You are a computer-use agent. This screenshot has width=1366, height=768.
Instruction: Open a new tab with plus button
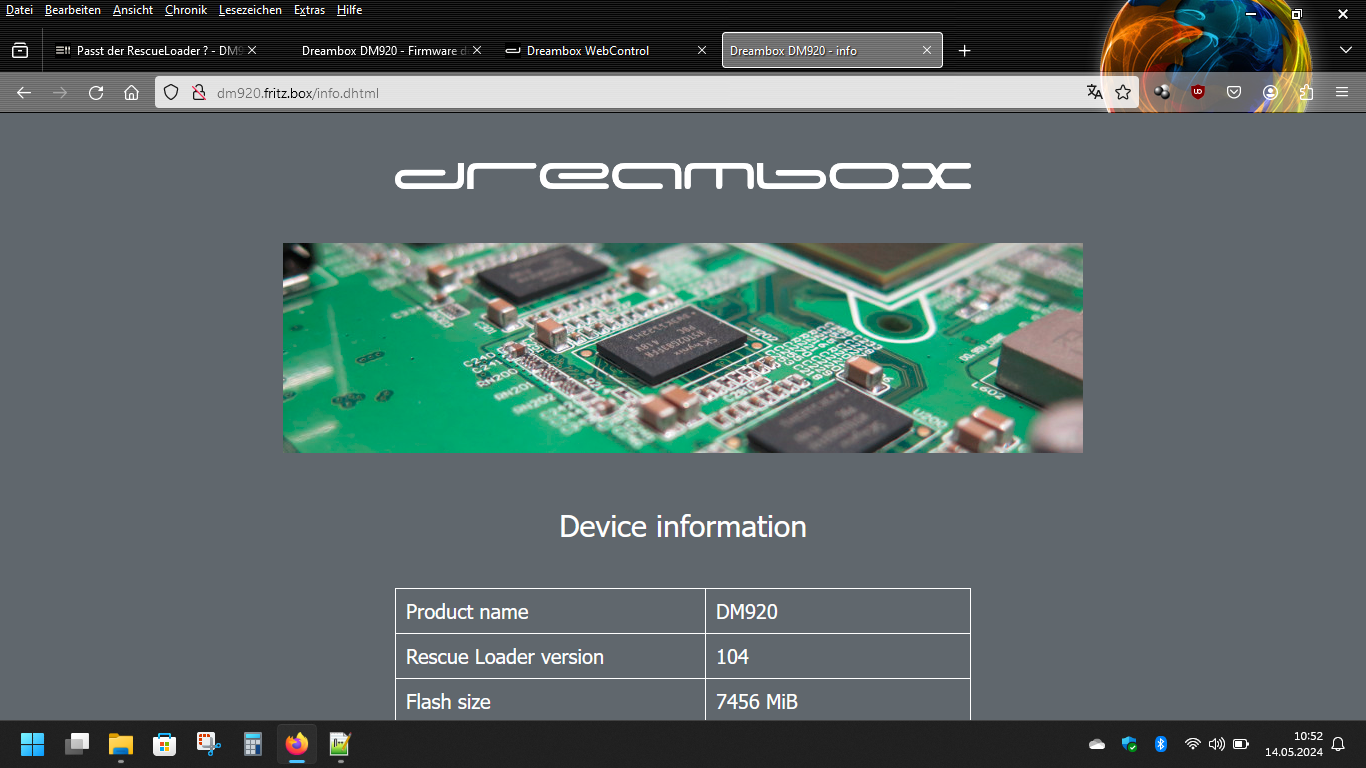(964, 50)
